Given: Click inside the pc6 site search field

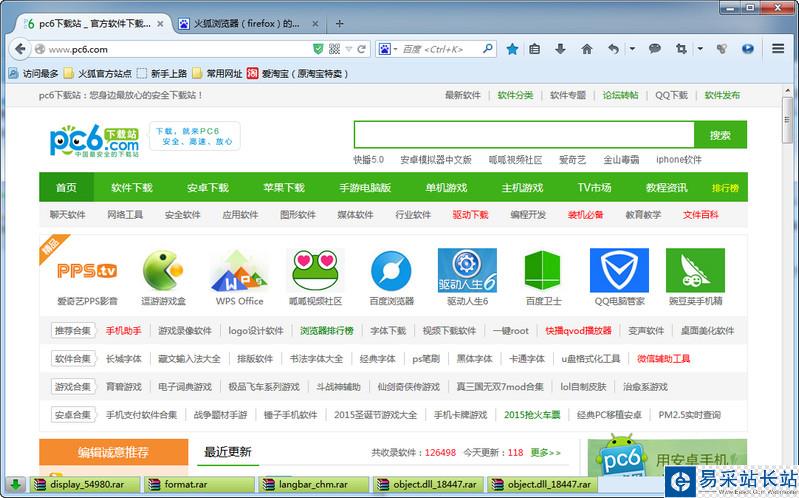Looking at the screenshot, I should (524, 135).
